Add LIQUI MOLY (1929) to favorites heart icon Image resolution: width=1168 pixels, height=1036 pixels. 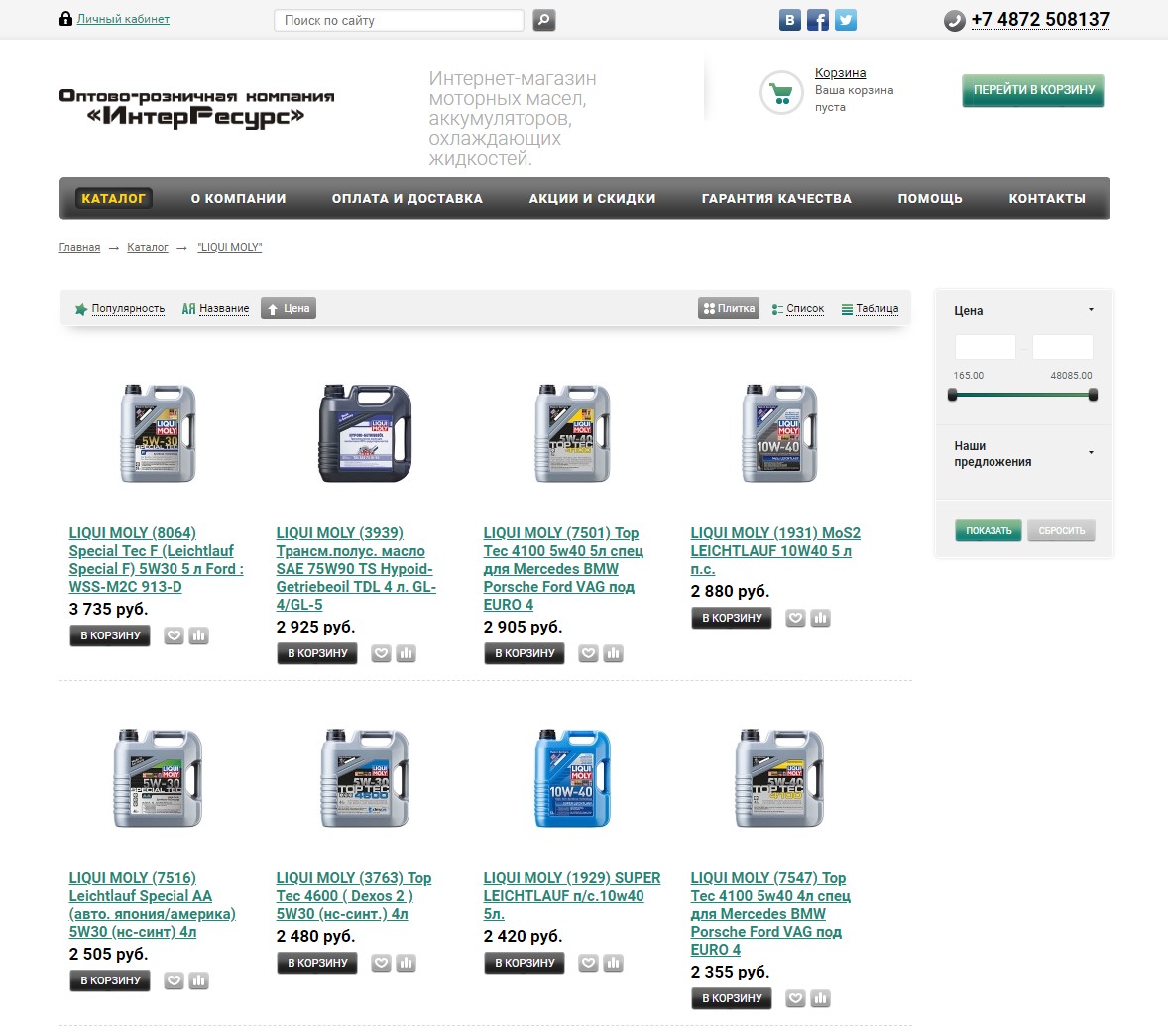[x=589, y=963]
